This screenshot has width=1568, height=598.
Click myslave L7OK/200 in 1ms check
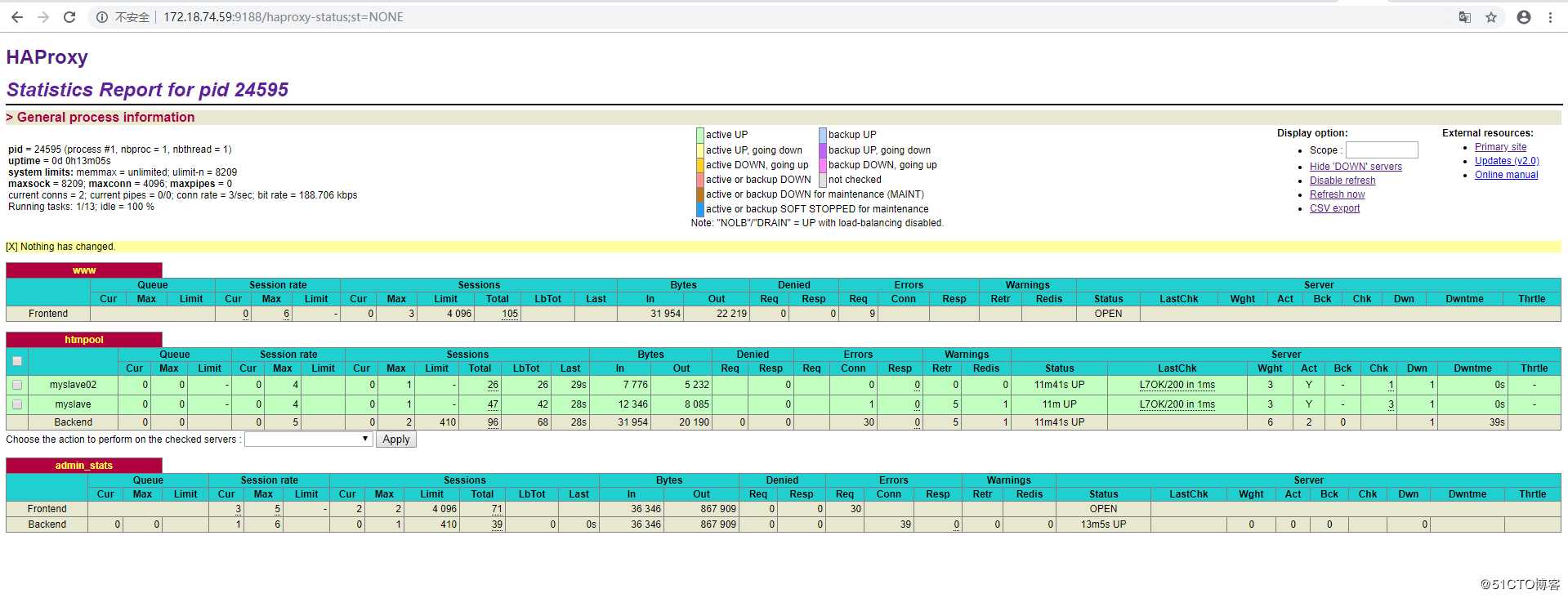pos(1177,404)
